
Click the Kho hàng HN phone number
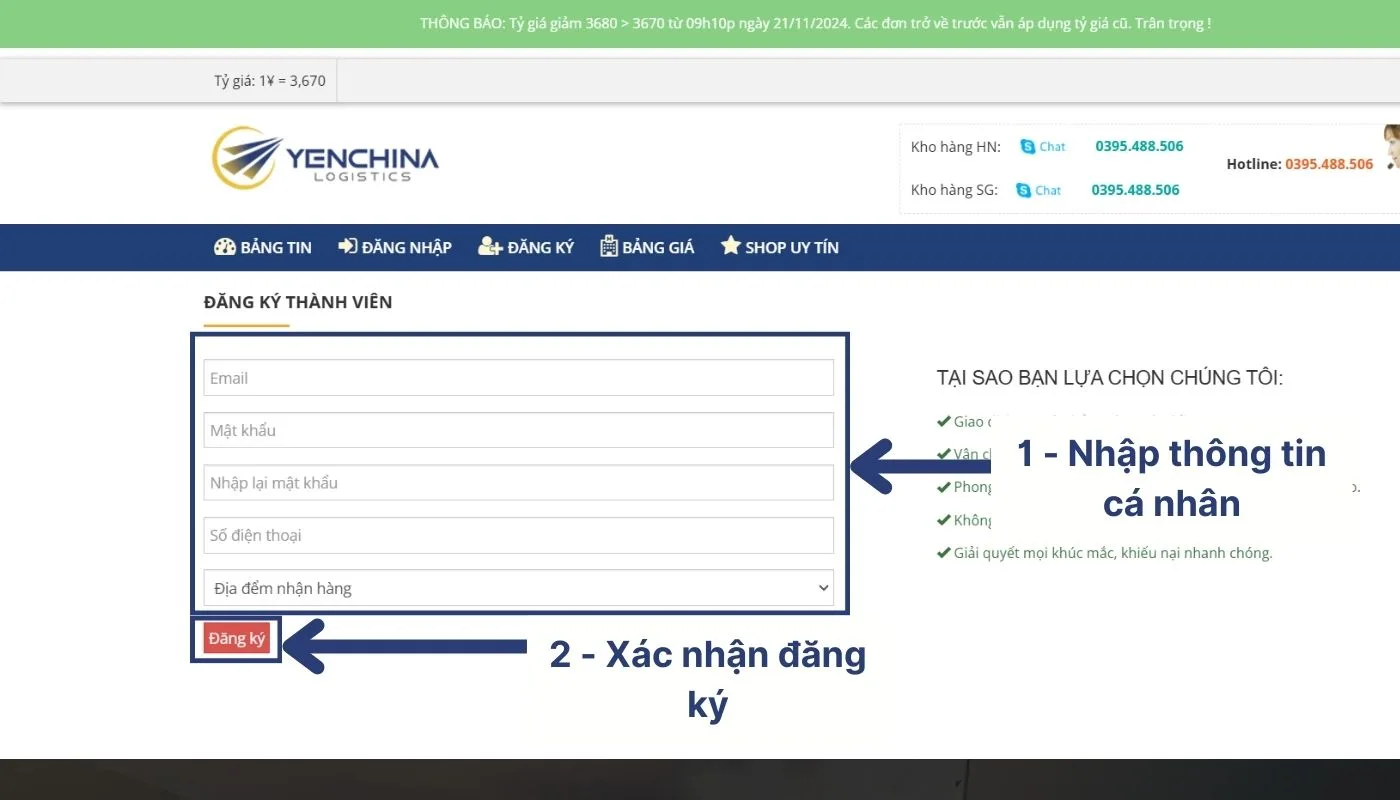click(x=1139, y=146)
